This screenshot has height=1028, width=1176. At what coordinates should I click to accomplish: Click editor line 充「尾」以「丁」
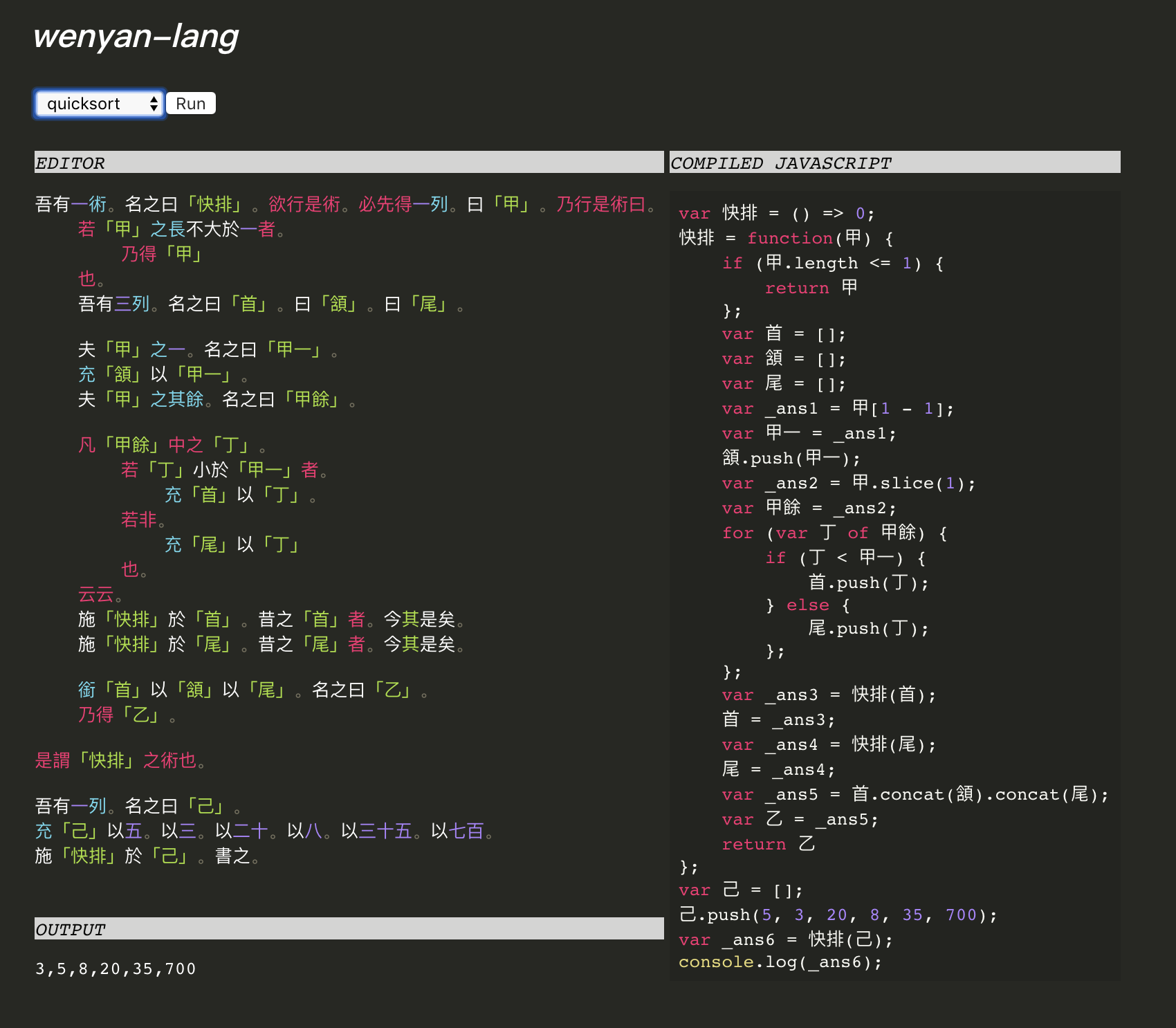pyautogui.click(x=232, y=545)
